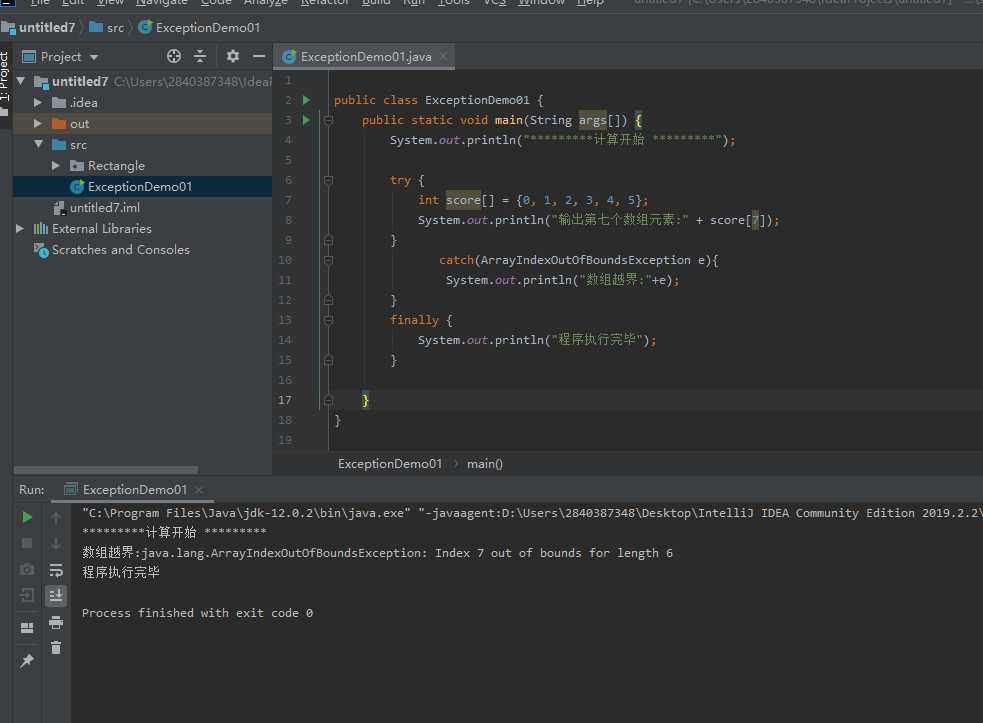Click the finally keyword on line 13
This screenshot has width=983, height=723.
pos(414,320)
